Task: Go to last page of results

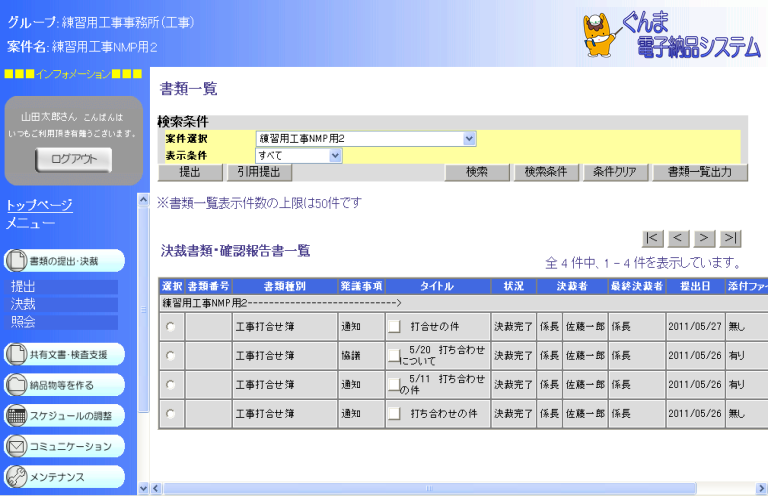Action: click(730, 238)
